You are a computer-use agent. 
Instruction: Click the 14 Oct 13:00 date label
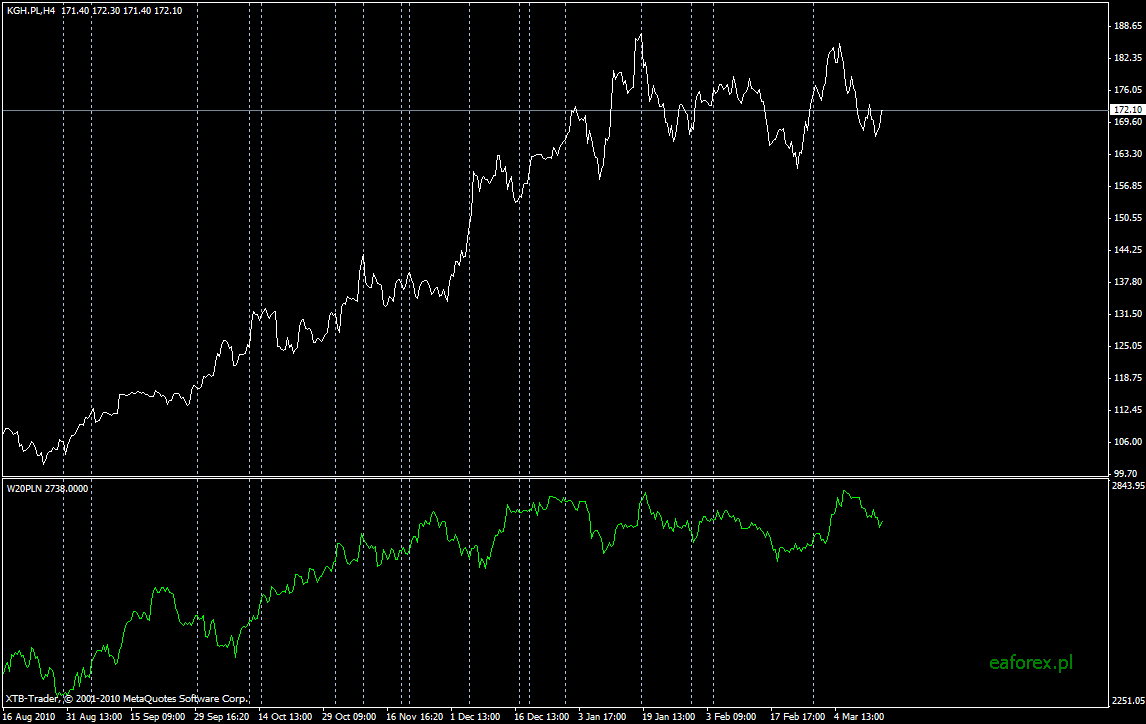(x=285, y=717)
